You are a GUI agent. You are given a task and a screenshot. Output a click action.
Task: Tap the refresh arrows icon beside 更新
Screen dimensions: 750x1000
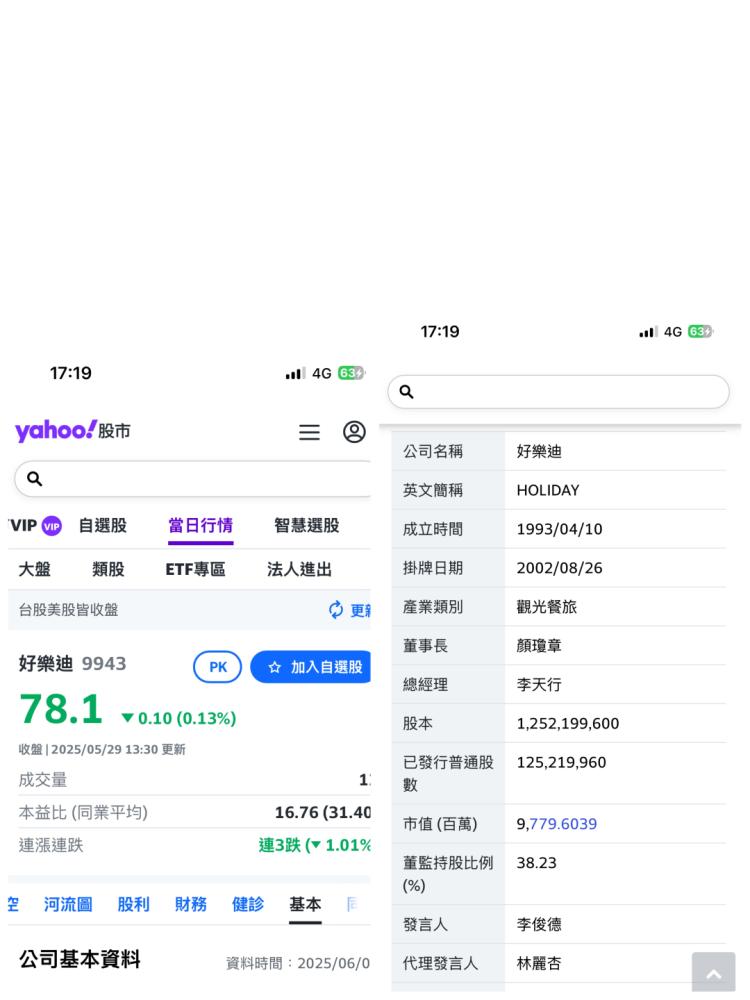[335, 610]
